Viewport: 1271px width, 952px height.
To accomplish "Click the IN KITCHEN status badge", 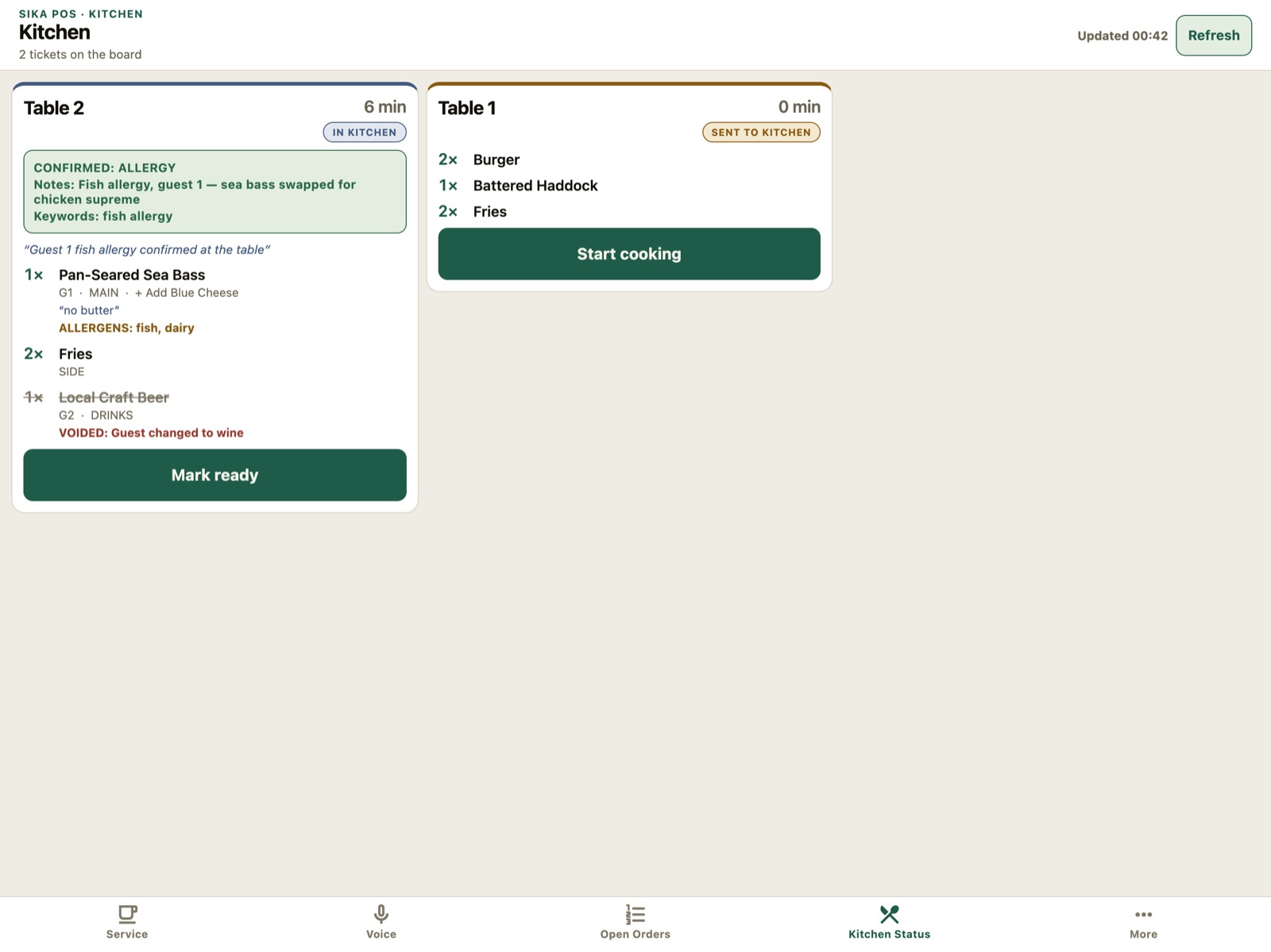I will 365,133.
